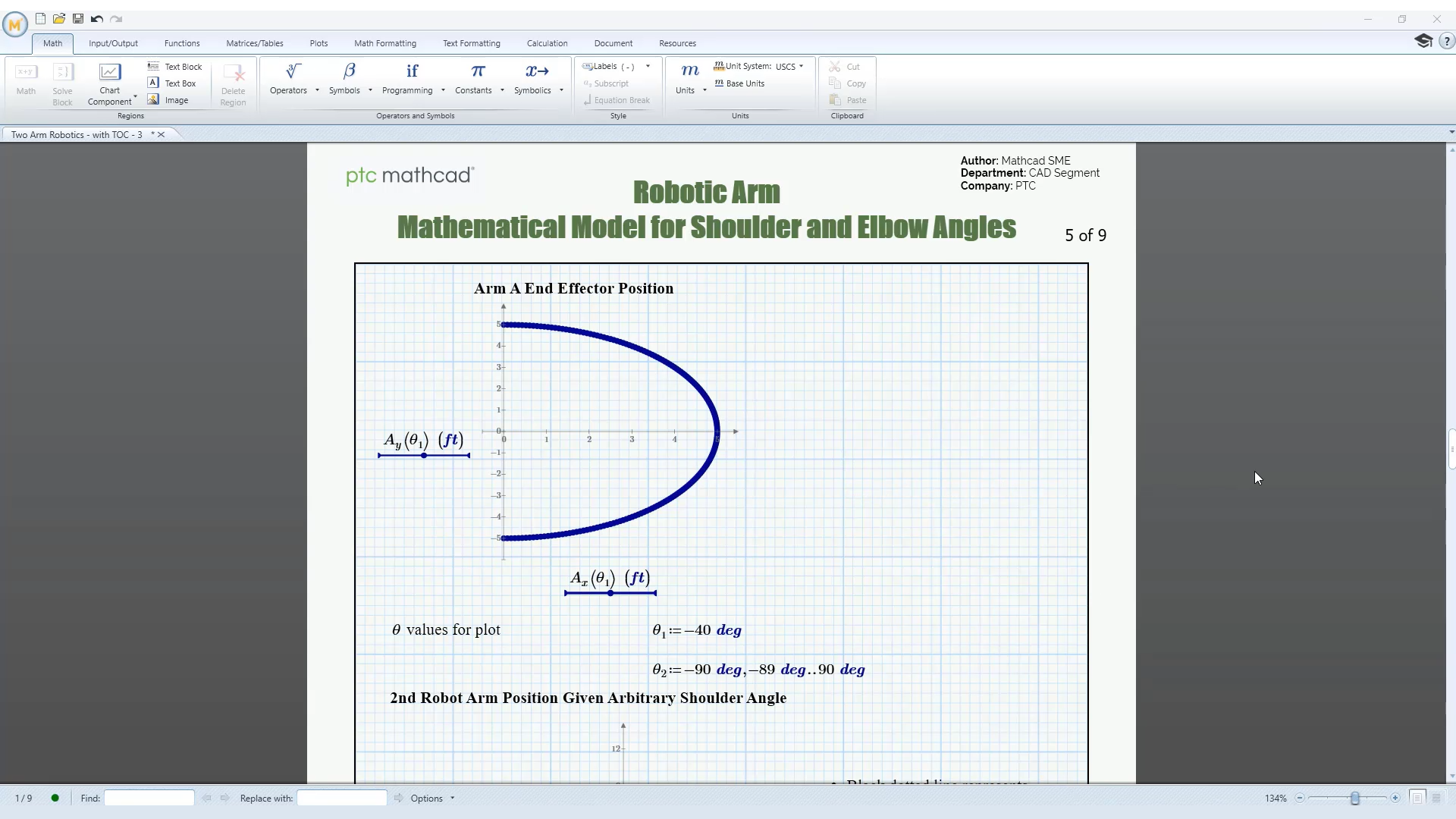This screenshot has width=1456, height=819.
Task: Switch to the Math Formatting tab
Action: click(385, 43)
